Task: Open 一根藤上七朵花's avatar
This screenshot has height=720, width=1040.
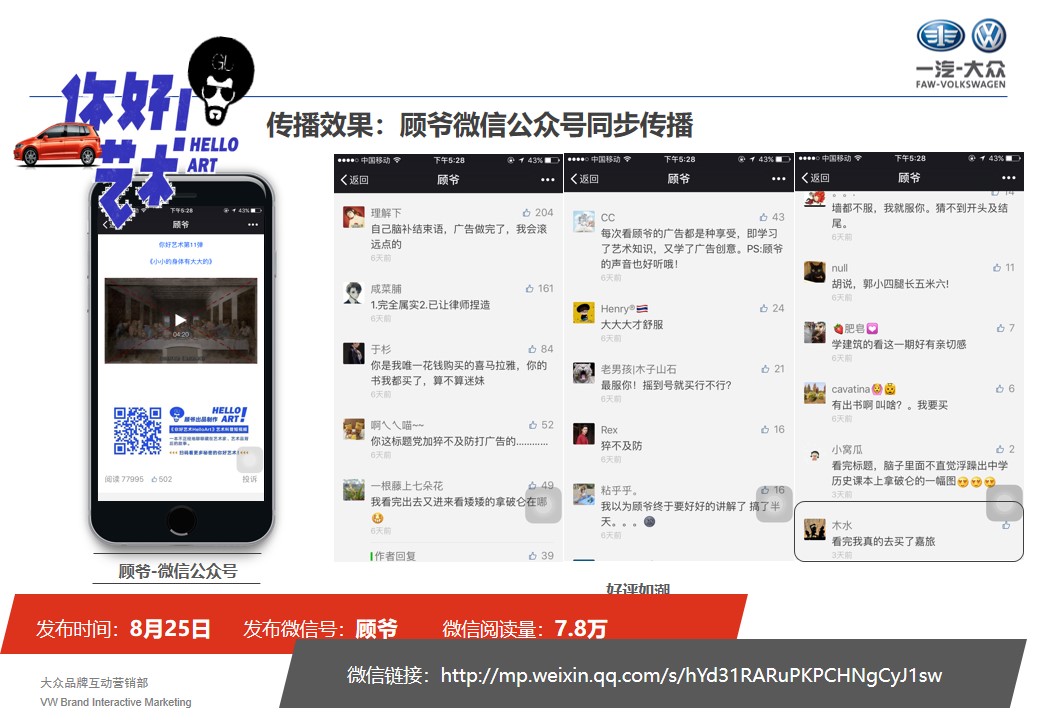Action: point(354,490)
